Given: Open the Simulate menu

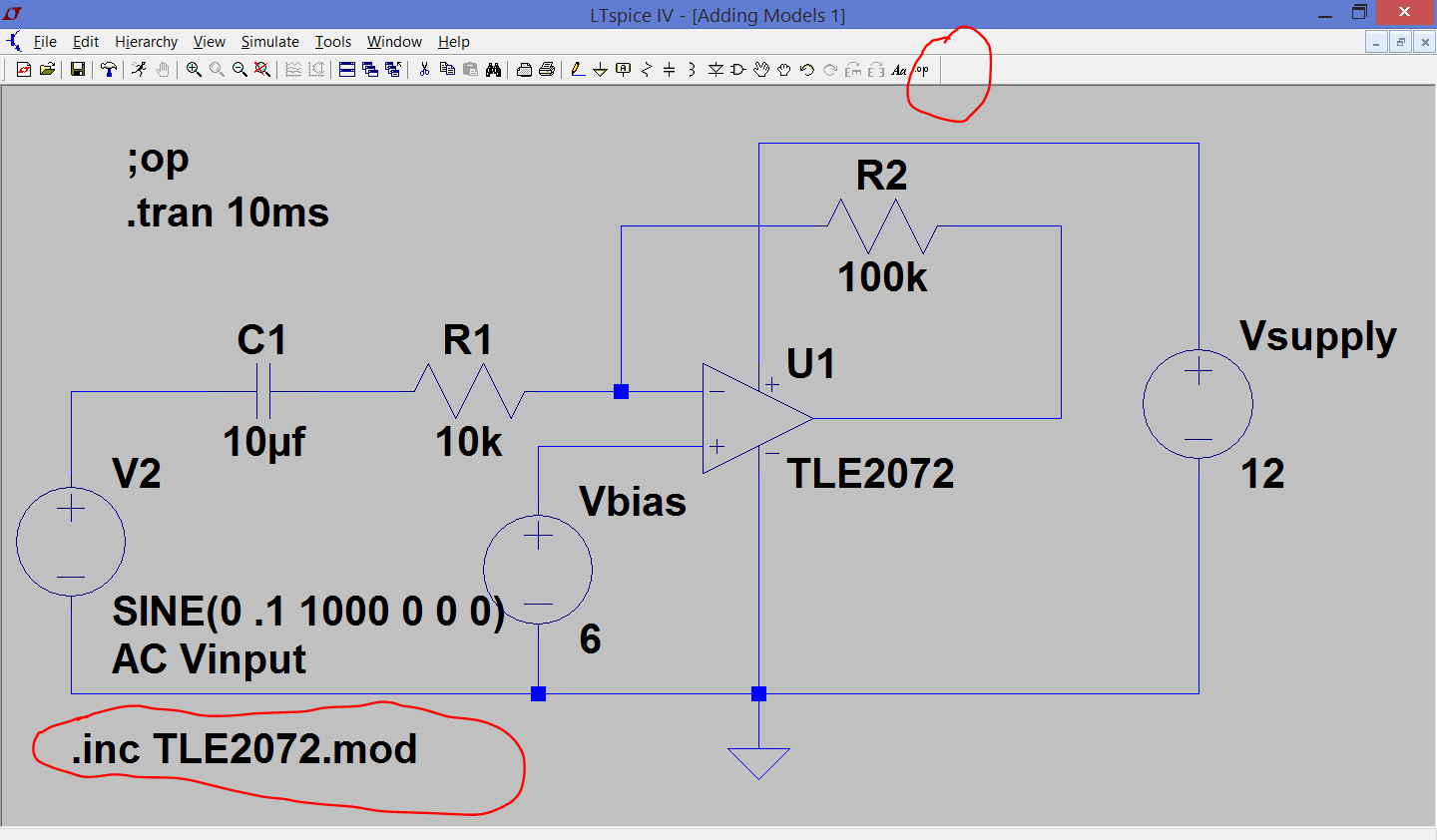Looking at the screenshot, I should point(269,42).
